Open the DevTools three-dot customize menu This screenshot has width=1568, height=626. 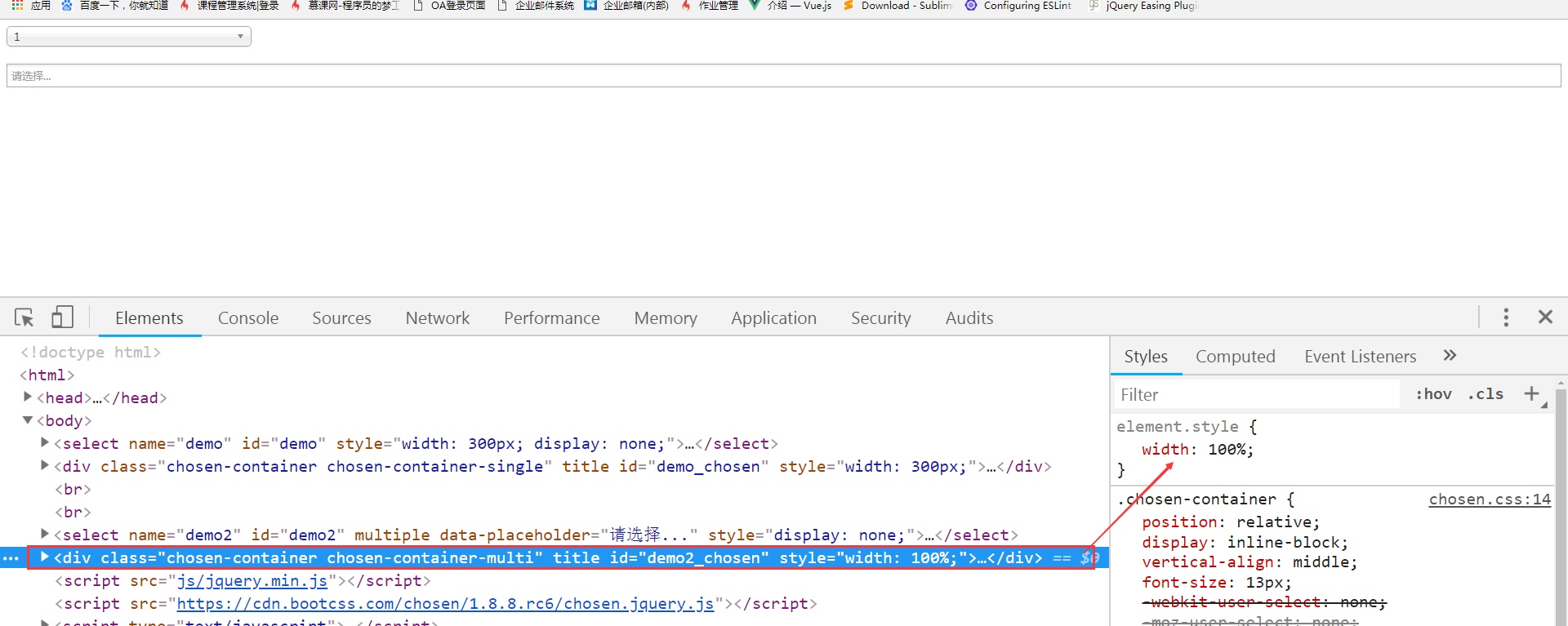point(1506,317)
